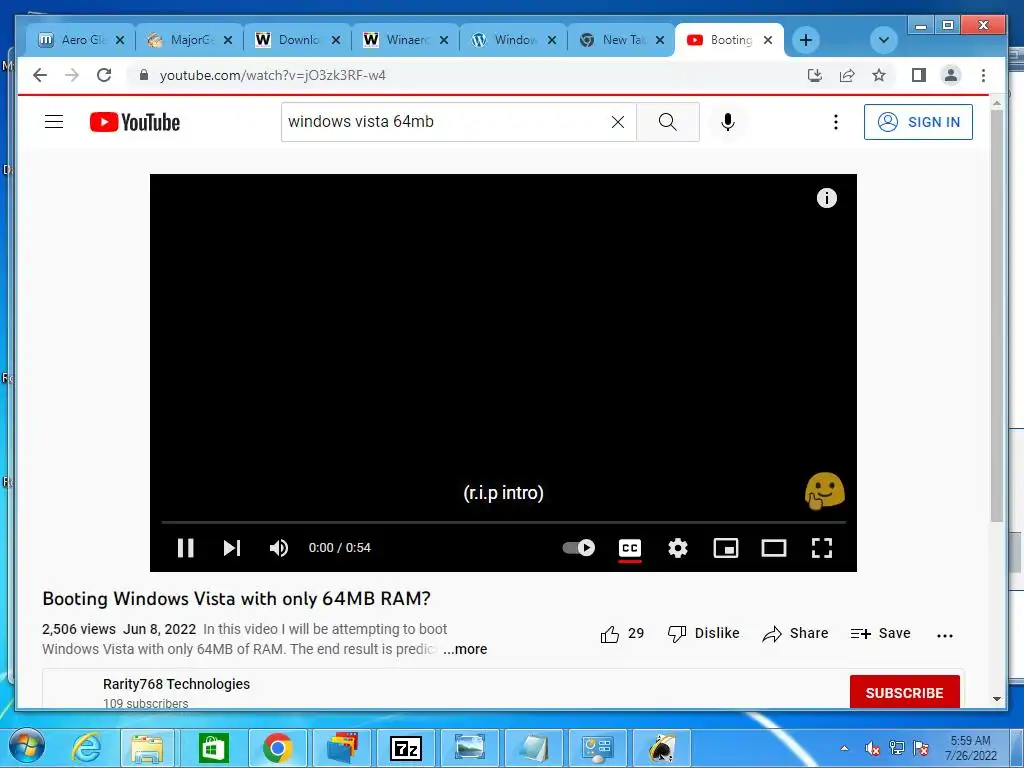Open more actions ellipsis under video
Viewport: 1024px width, 768px height.
point(944,635)
